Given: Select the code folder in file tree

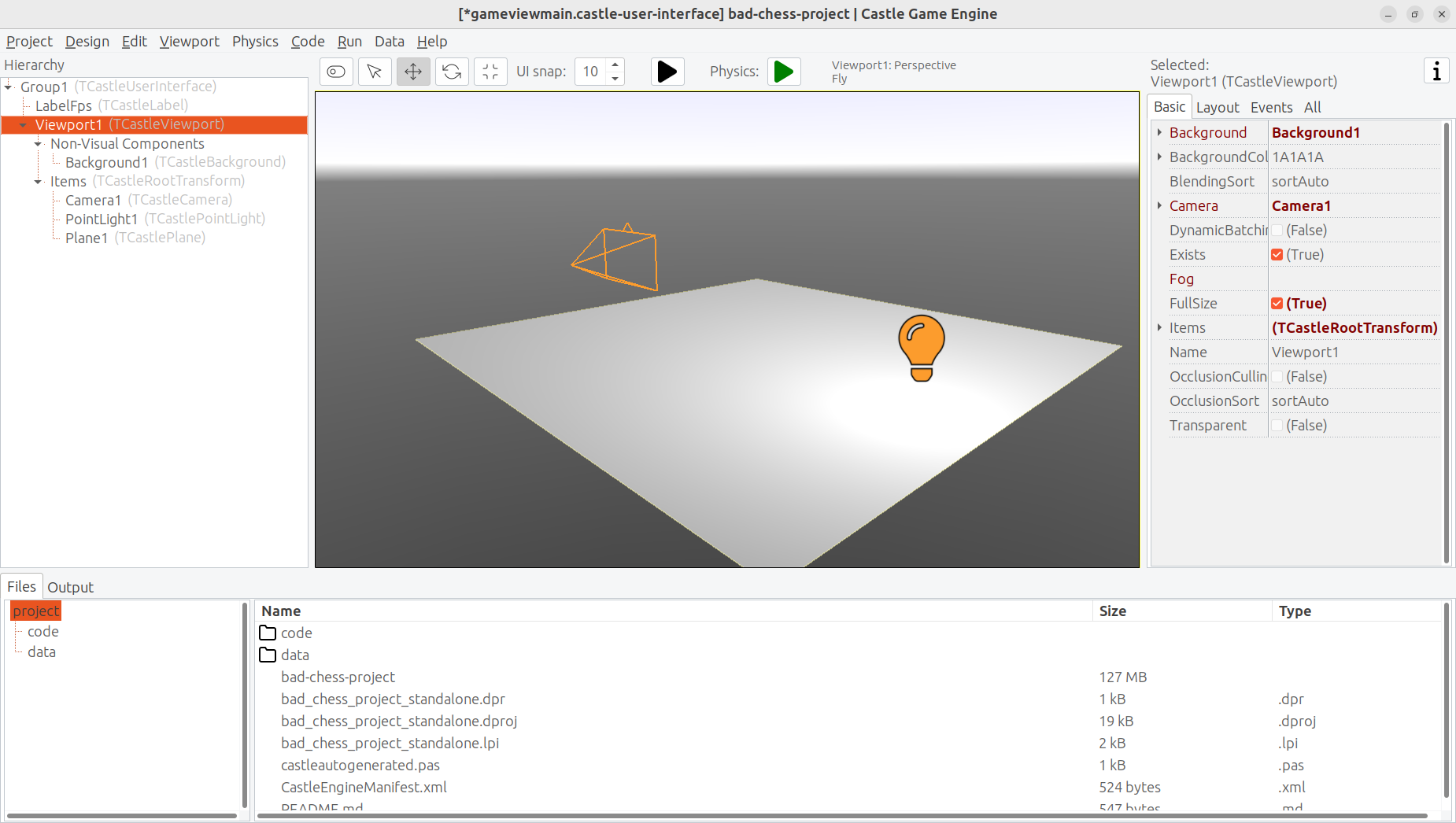Looking at the screenshot, I should coord(43,631).
